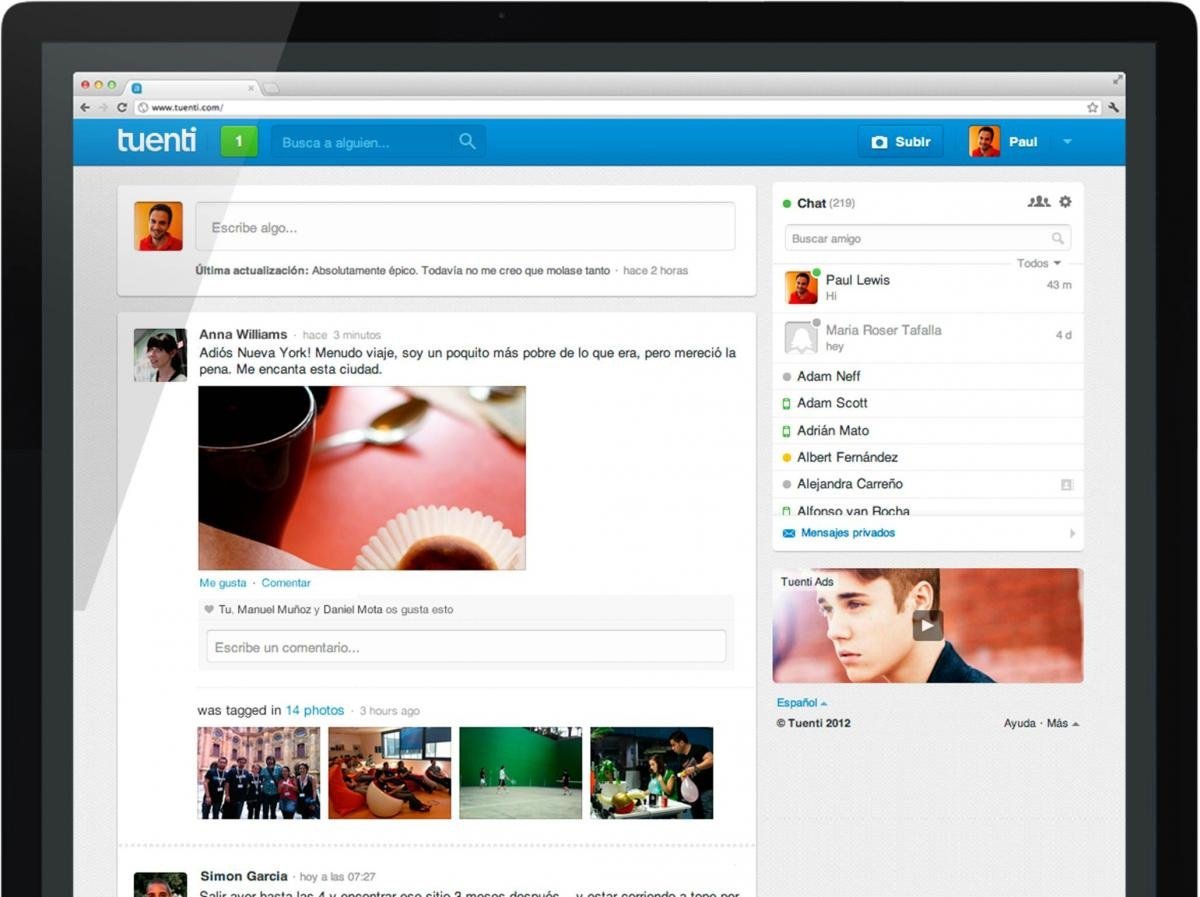Play the Tuenti Ads video

(927, 626)
